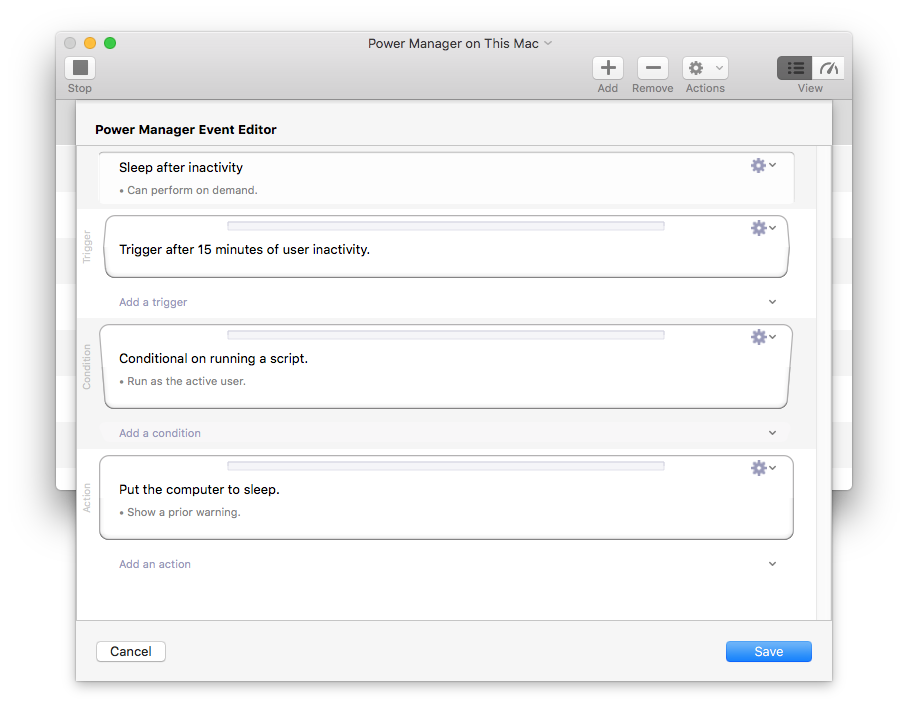Switch to gauge view icon
The width and height of the screenshot is (908, 702).
point(829,68)
